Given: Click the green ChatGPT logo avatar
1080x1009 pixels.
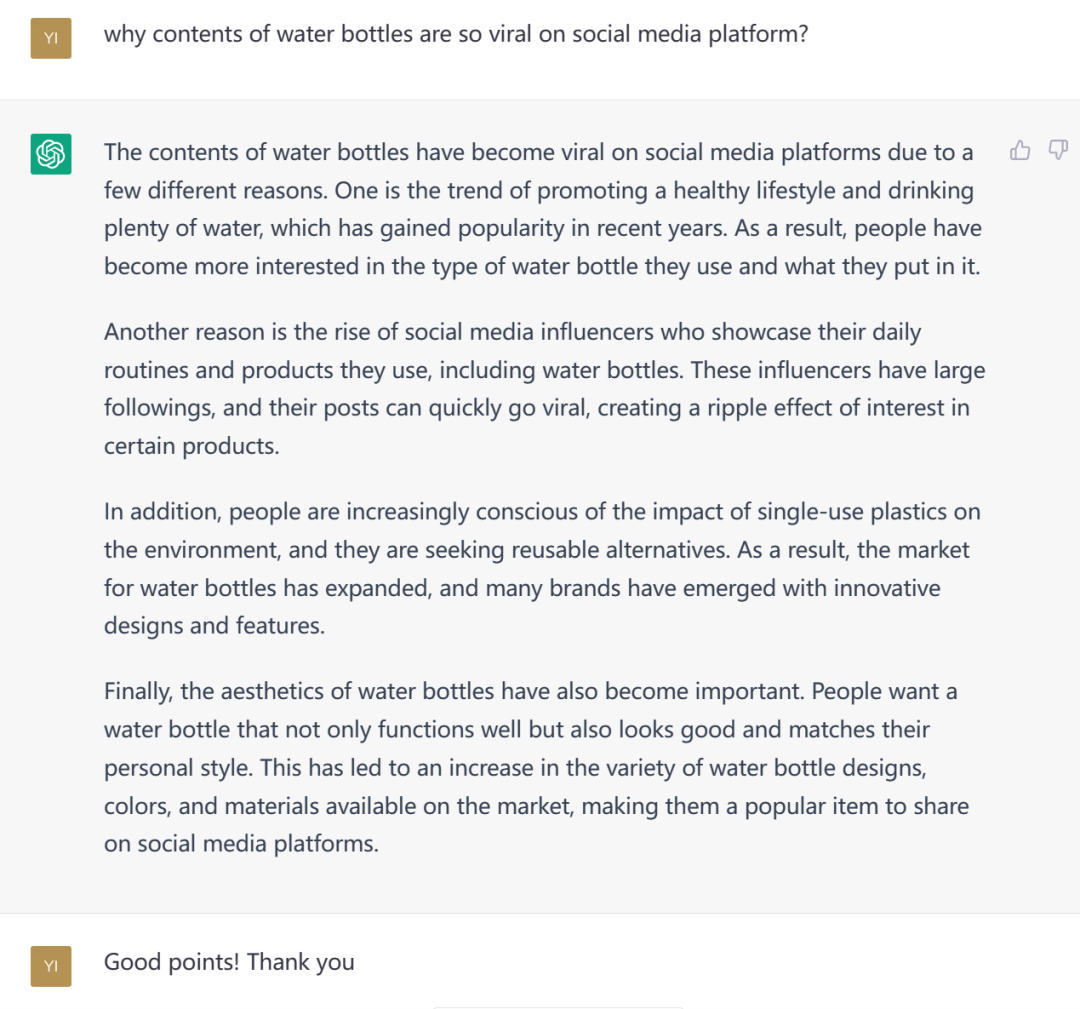Looking at the screenshot, I should tap(50, 154).
